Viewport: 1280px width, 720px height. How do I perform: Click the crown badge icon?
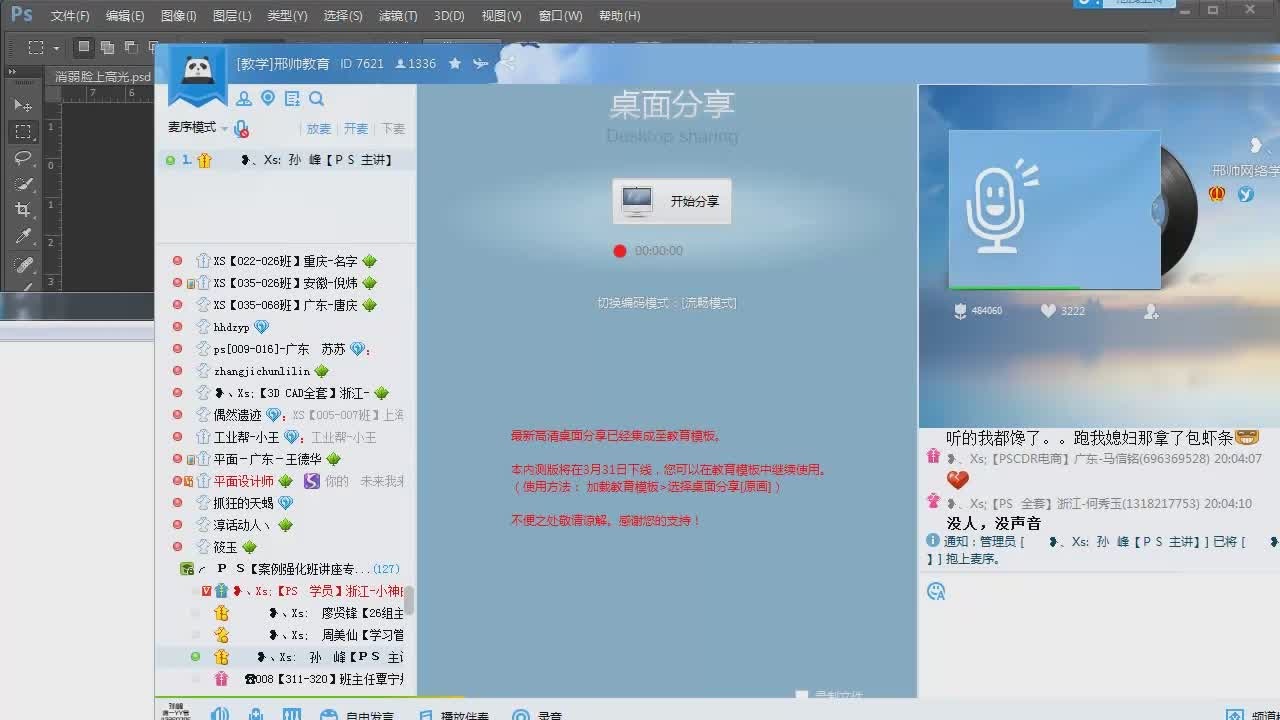pos(1217,194)
